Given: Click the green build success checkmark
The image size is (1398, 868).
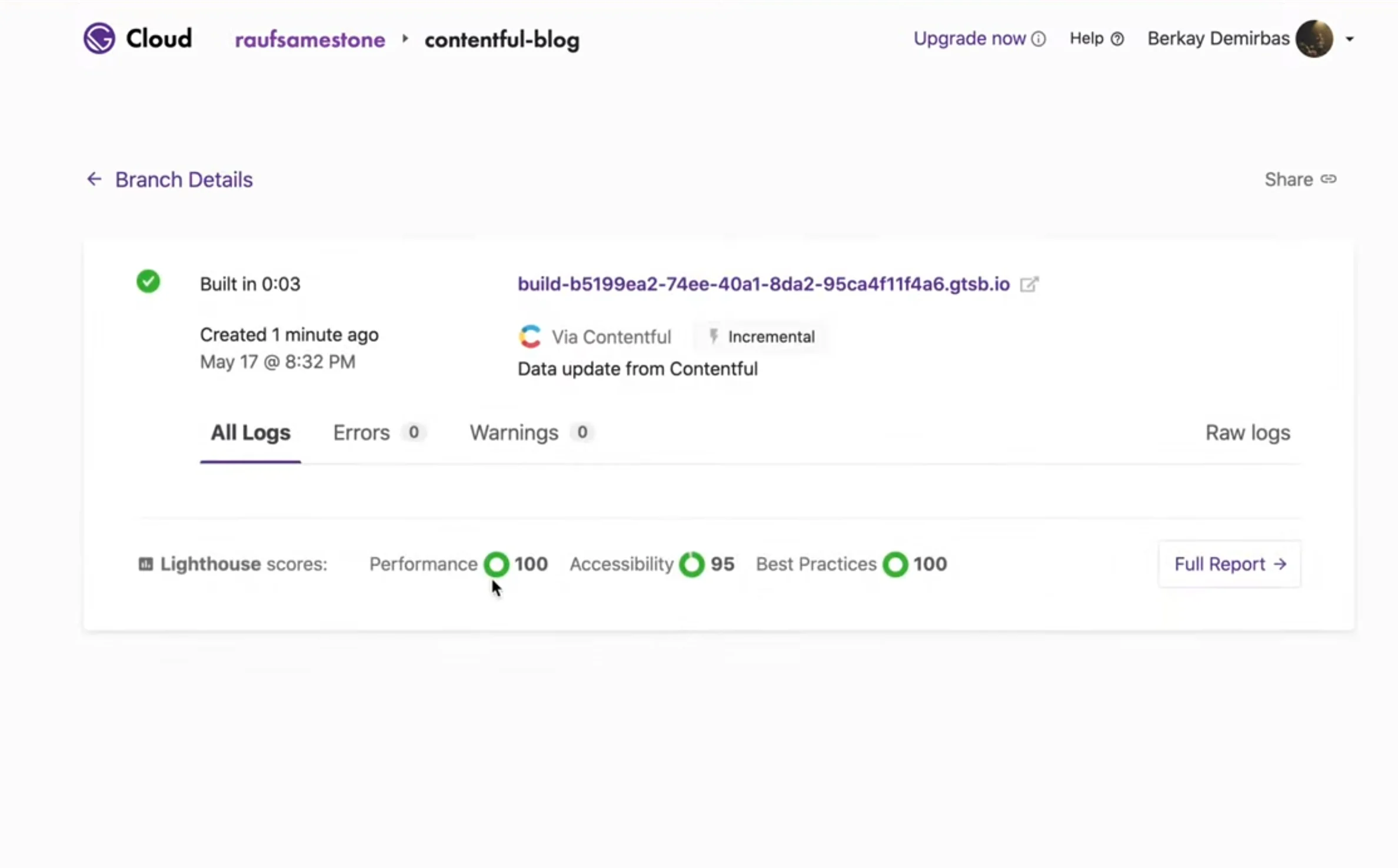Looking at the screenshot, I should pos(148,282).
